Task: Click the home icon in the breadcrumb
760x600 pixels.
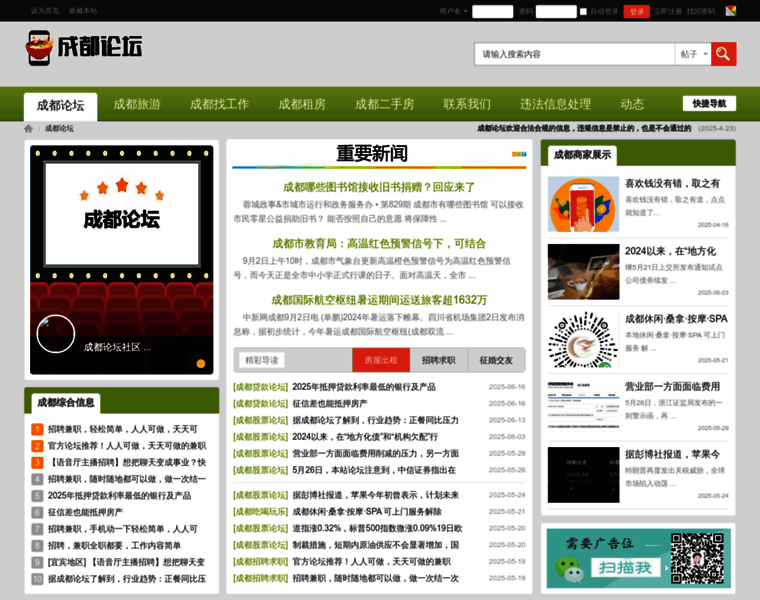Action: click(x=29, y=128)
